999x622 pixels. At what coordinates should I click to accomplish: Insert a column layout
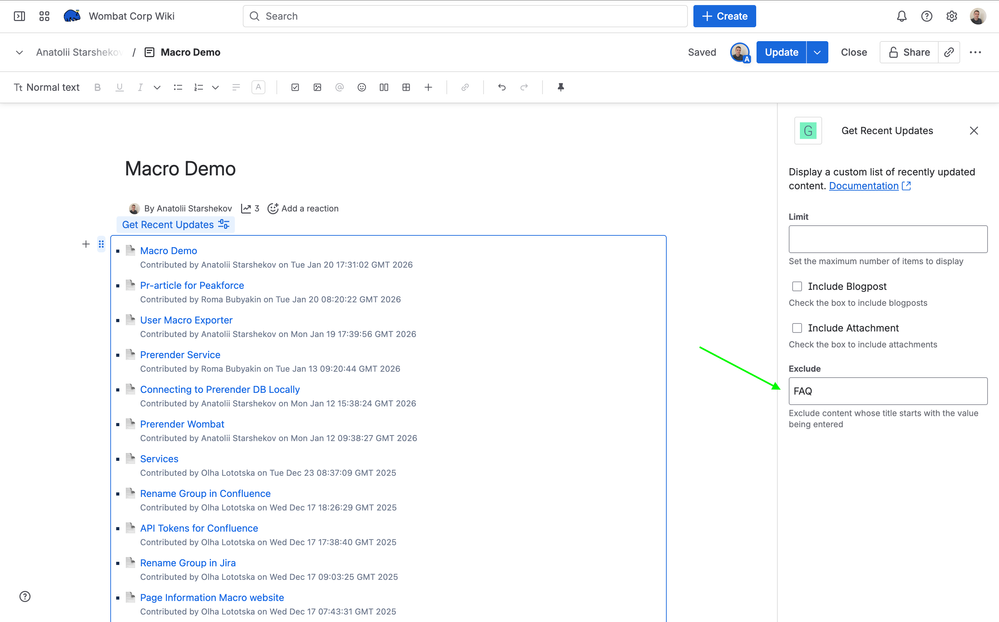tap(384, 87)
